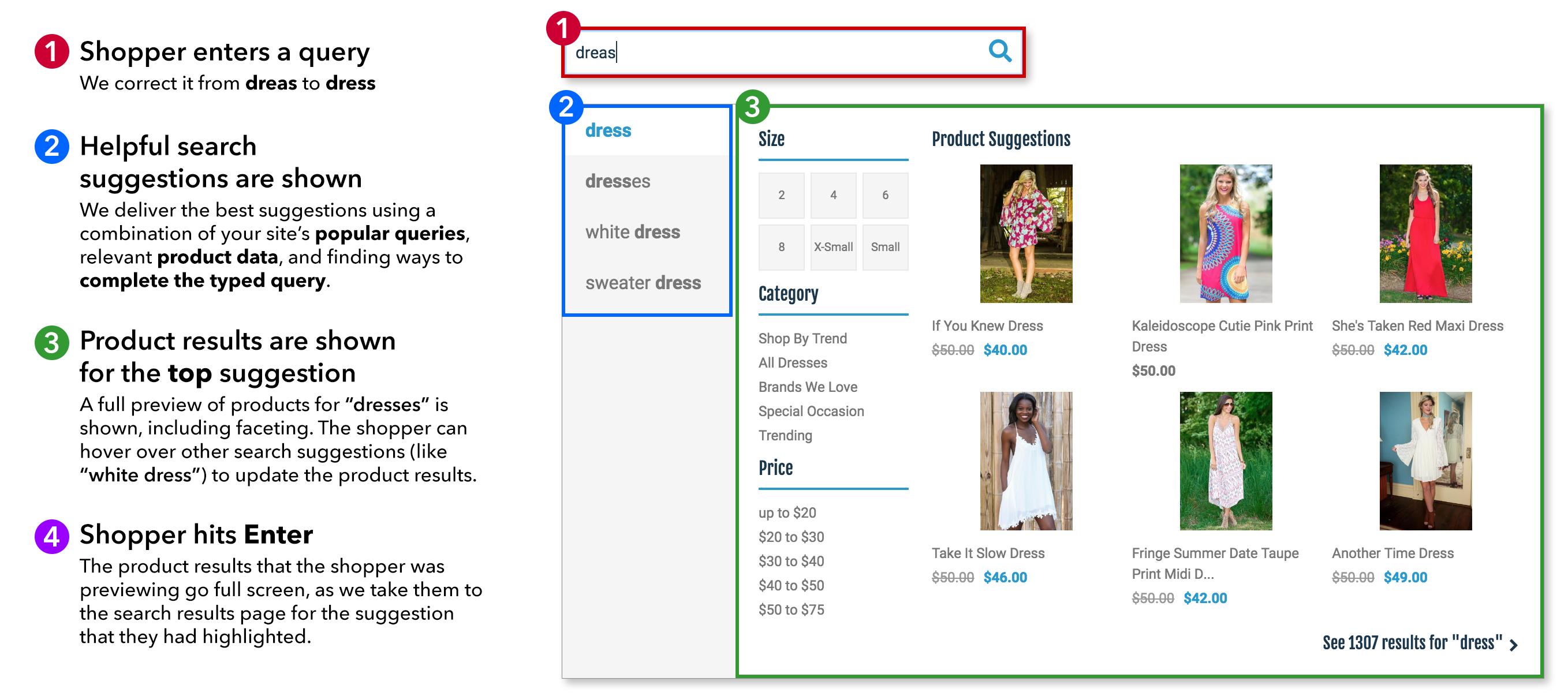Image resolution: width=1568 pixels, height=696 pixels.
Task: Filter by price $20 to $30
Action: [x=791, y=537]
